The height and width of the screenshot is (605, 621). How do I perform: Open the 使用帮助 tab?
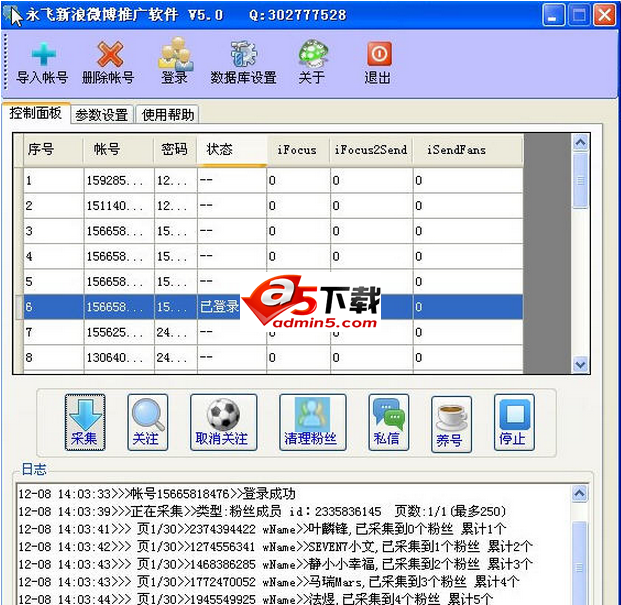tap(168, 115)
